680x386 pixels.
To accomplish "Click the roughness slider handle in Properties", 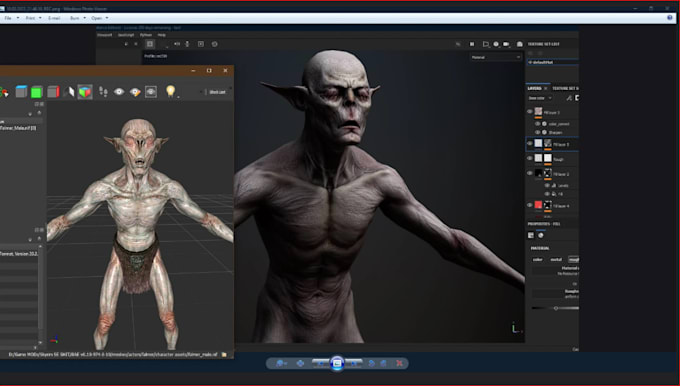I will pyautogui.click(x=556, y=308).
